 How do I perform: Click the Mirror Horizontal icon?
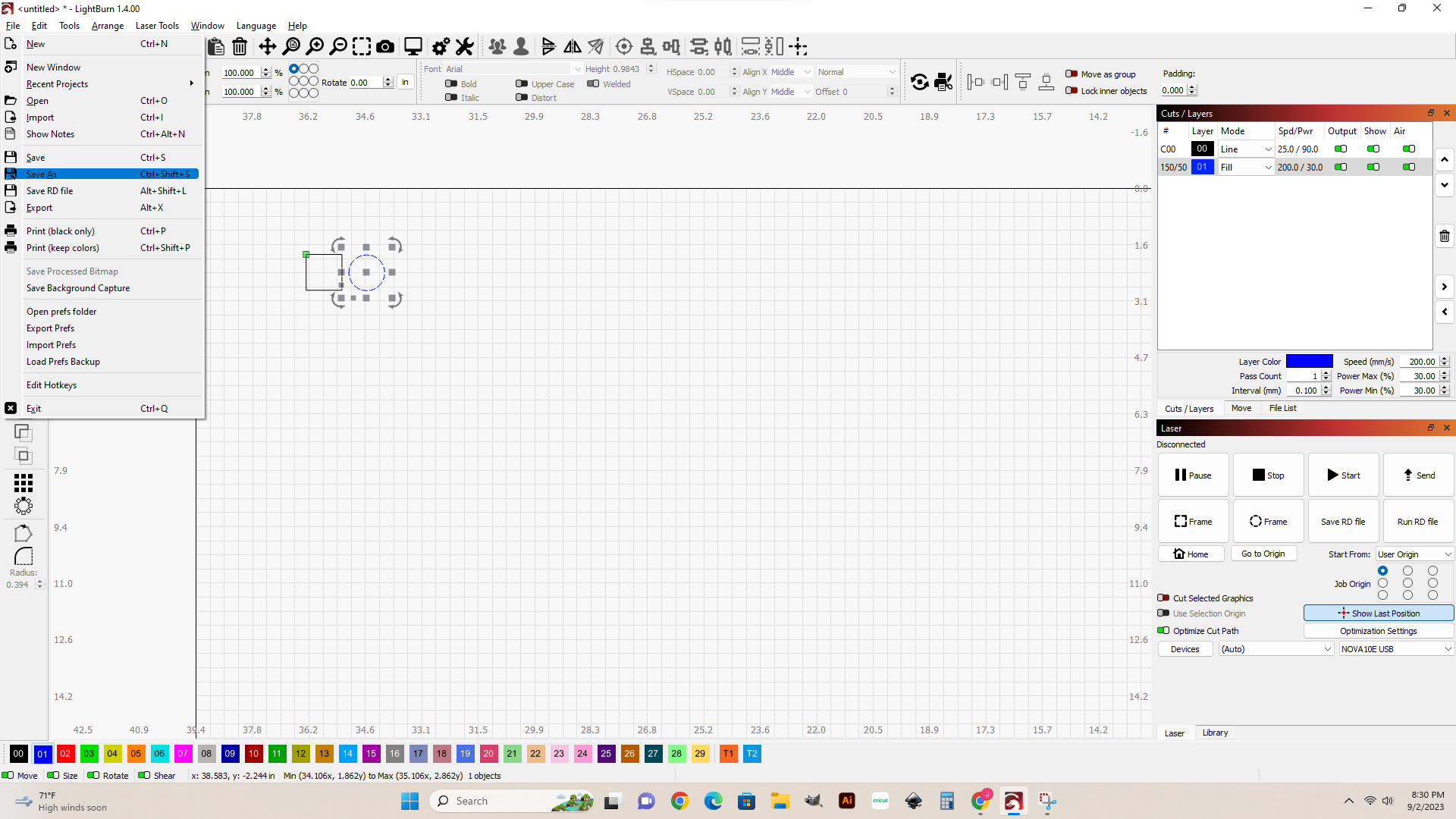click(573, 47)
